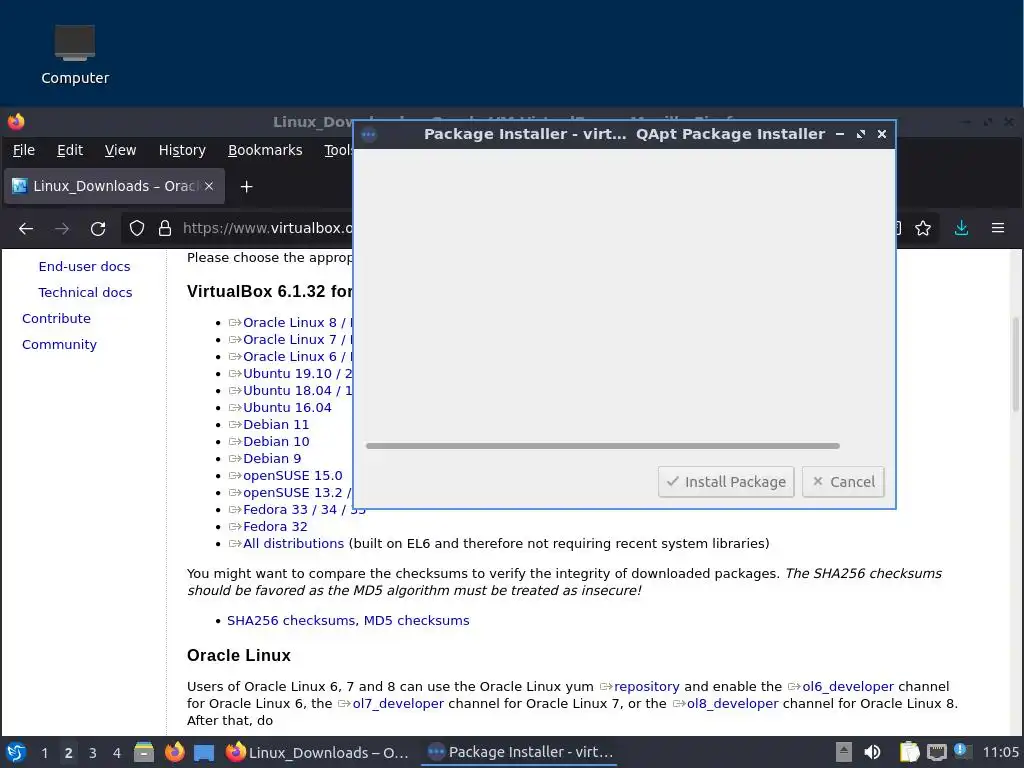Select the Linux_Downloads browser tab
Viewport: 1024px width, 768px height.
point(114,186)
